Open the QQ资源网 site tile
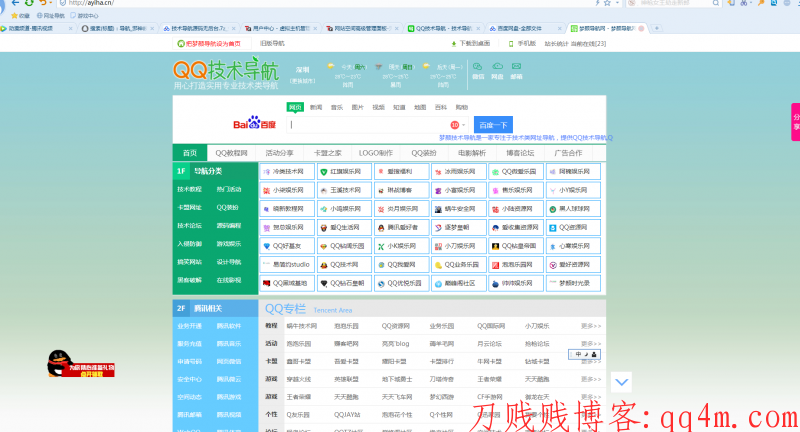The height and width of the screenshot is (432, 800). (x=573, y=227)
